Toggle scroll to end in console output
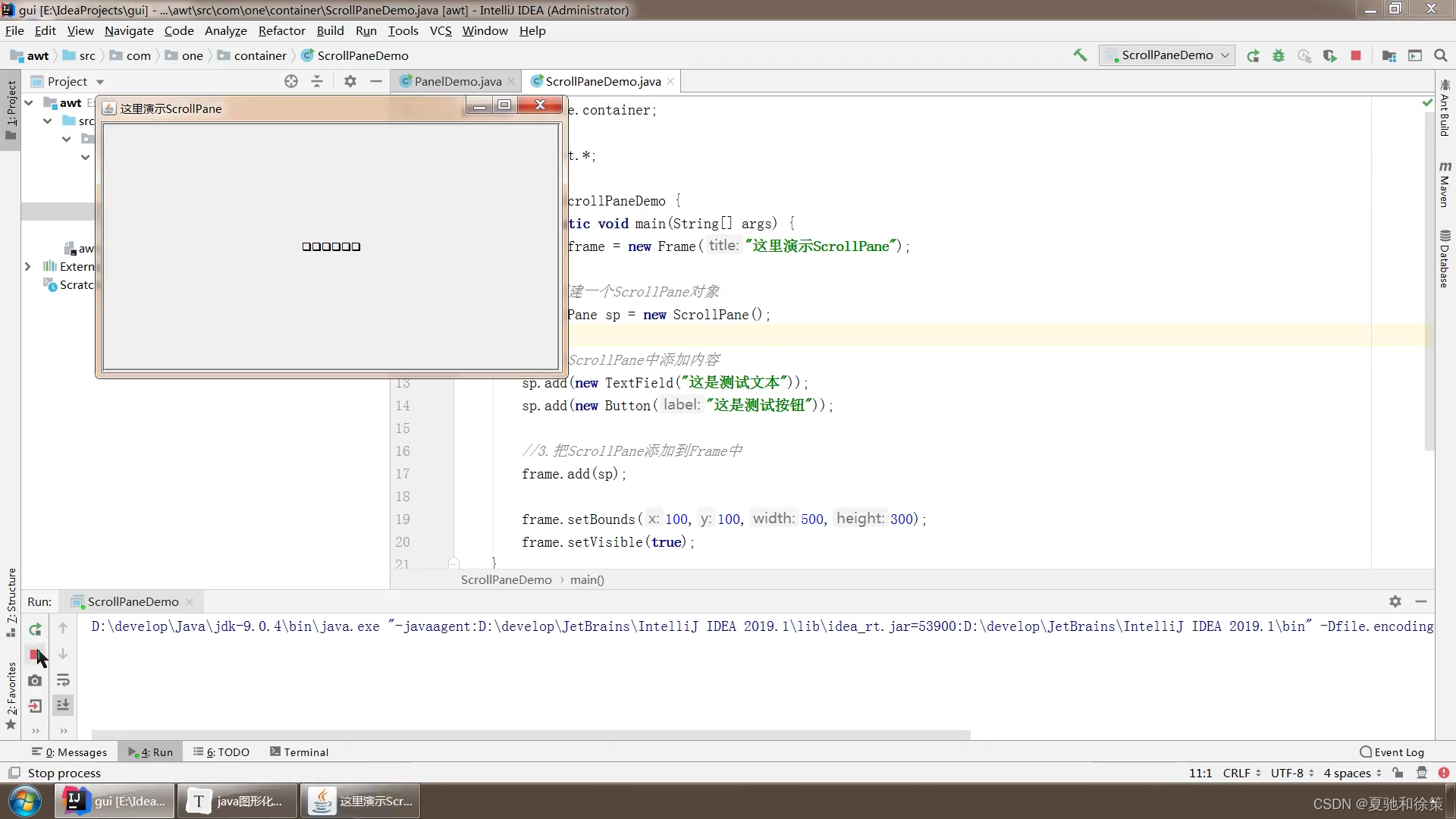 tap(63, 705)
